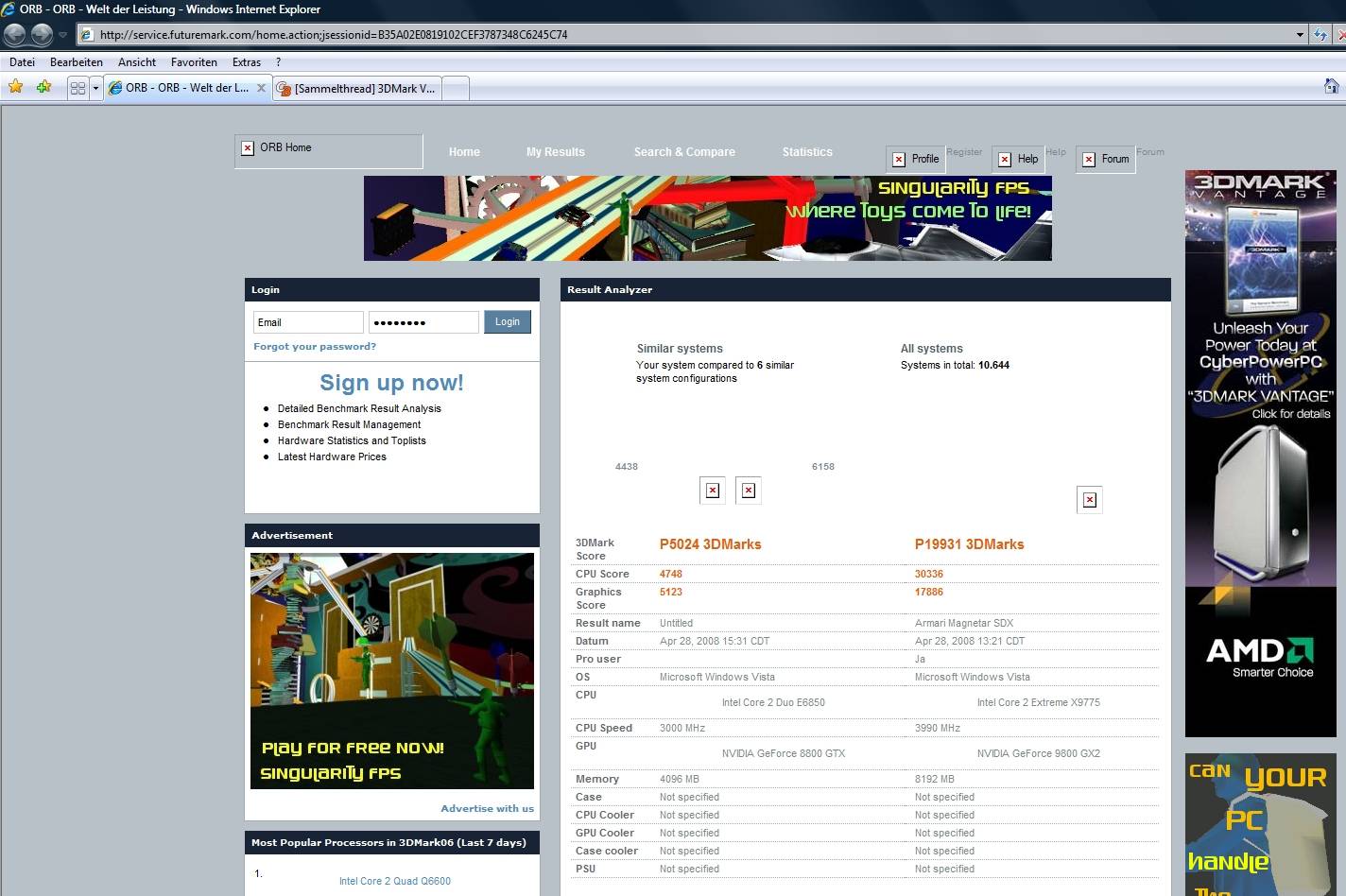
Task: Click the Favorites Center star icon
Action: click(x=16, y=87)
